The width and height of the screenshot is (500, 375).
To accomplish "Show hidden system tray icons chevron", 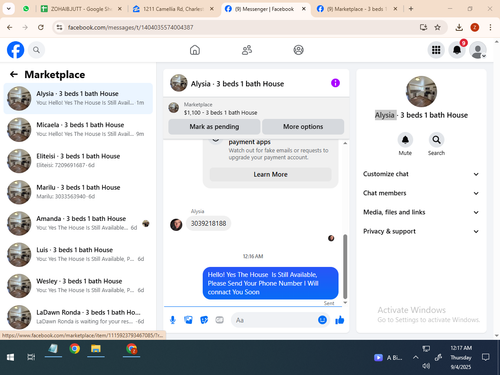I will pos(416,357).
